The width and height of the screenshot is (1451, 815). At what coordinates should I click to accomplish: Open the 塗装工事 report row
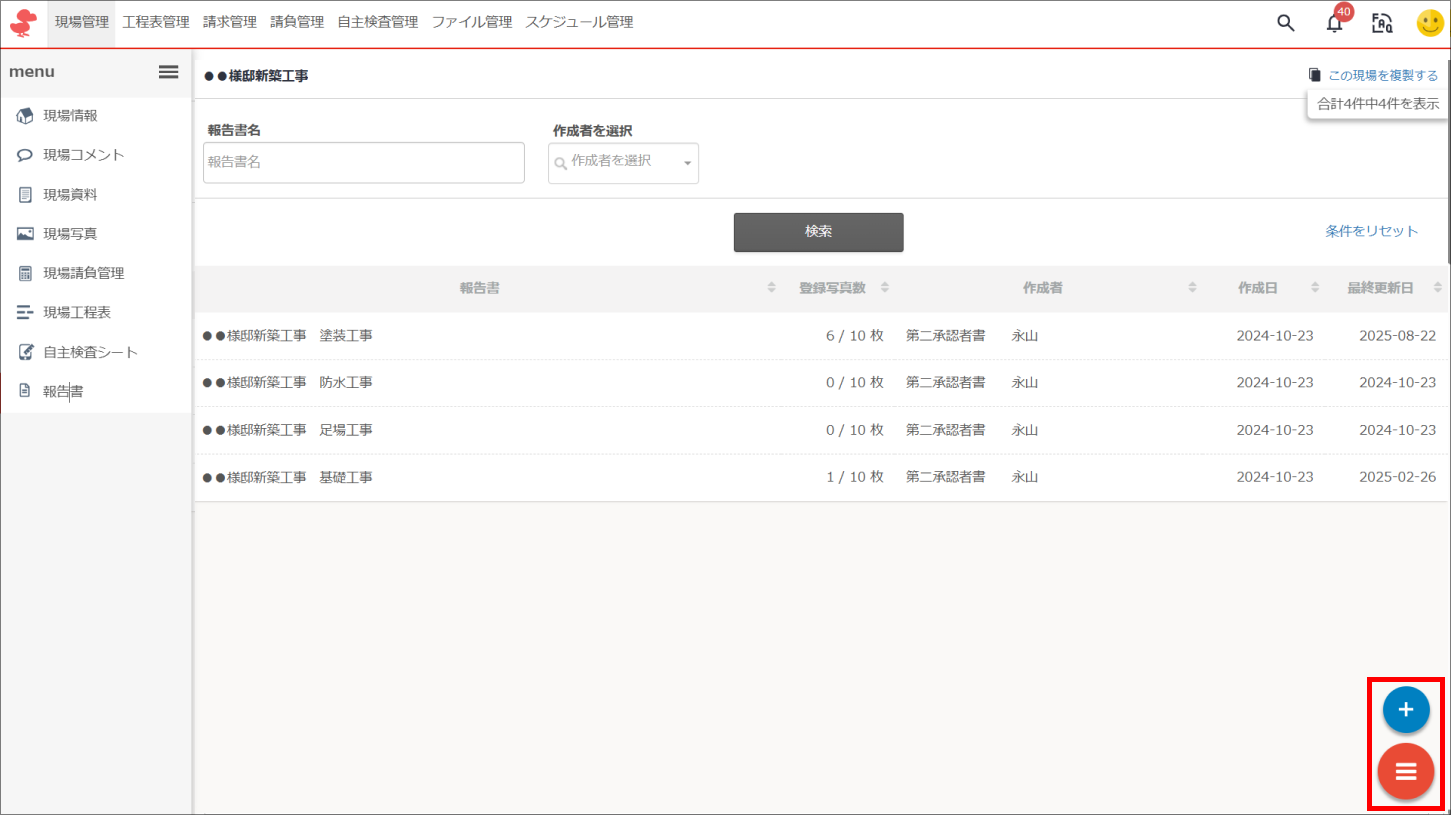(x=288, y=336)
